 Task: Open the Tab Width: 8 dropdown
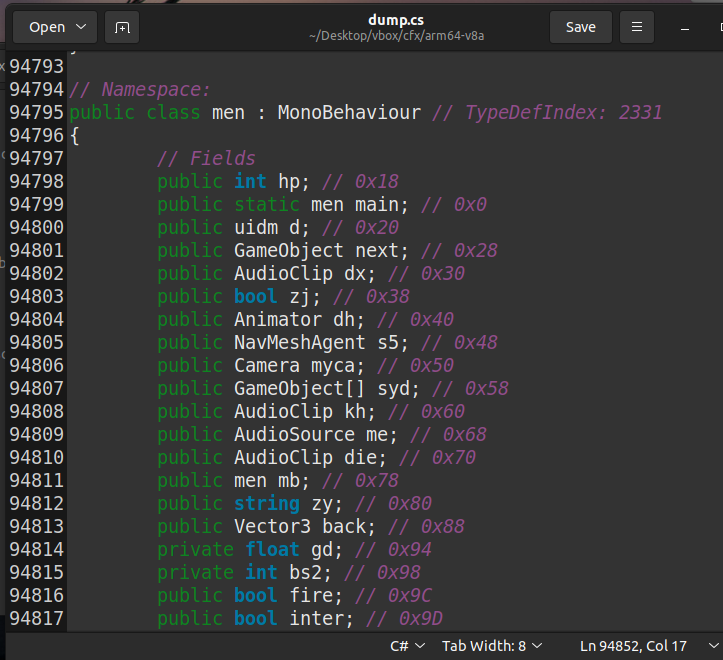coord(492,646)
